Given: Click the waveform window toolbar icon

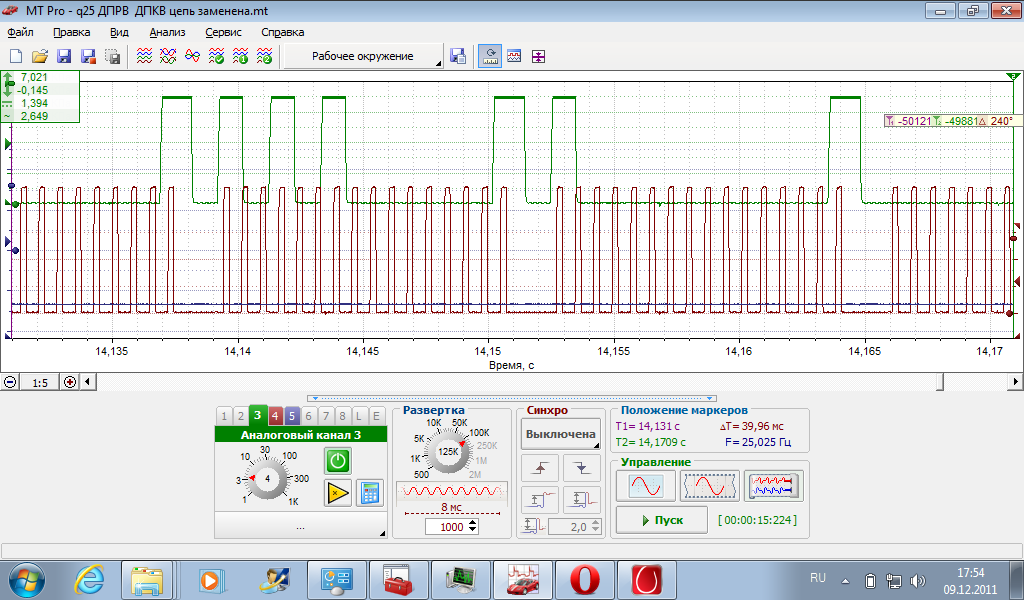Looking at the screenshot, I should (514, 57).
